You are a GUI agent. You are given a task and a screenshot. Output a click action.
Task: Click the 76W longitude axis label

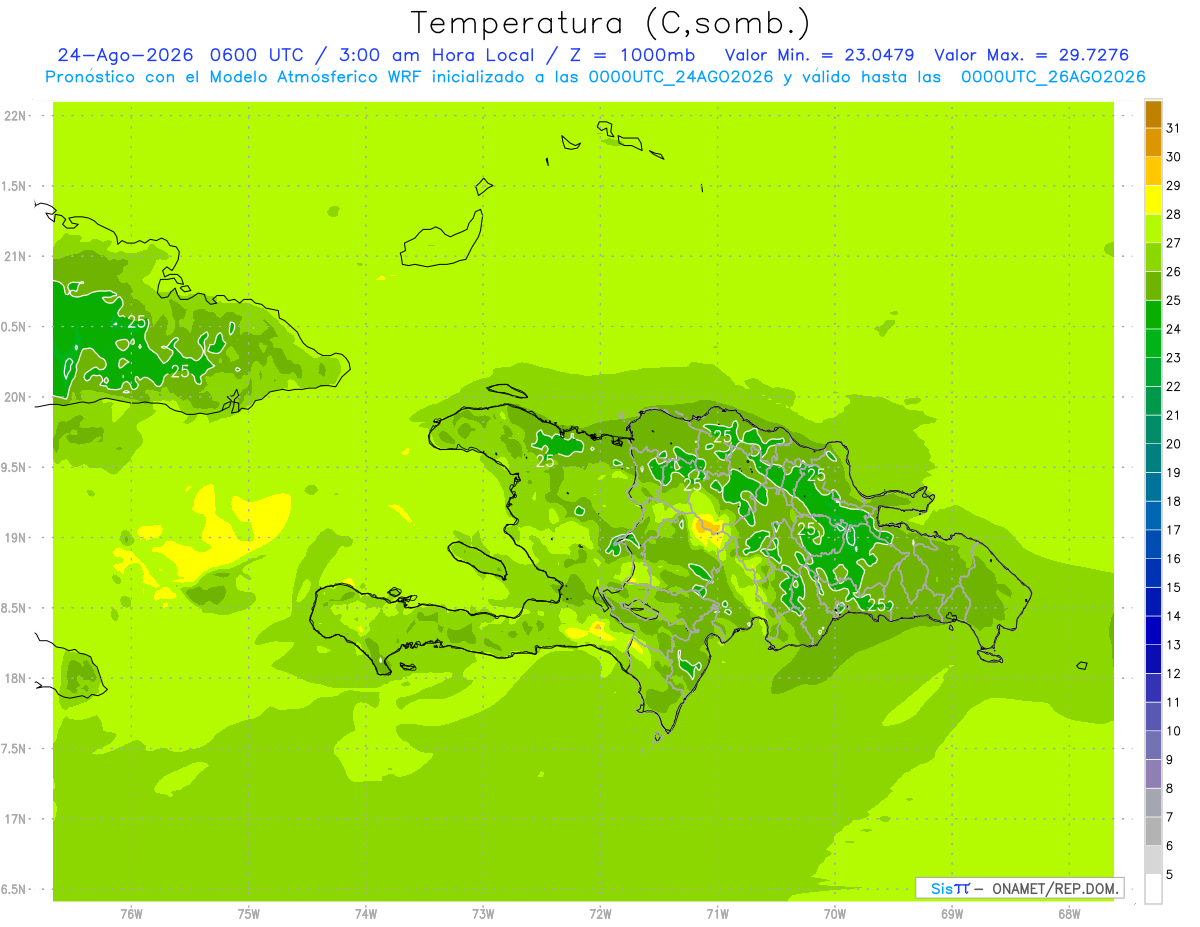[131, 914]
